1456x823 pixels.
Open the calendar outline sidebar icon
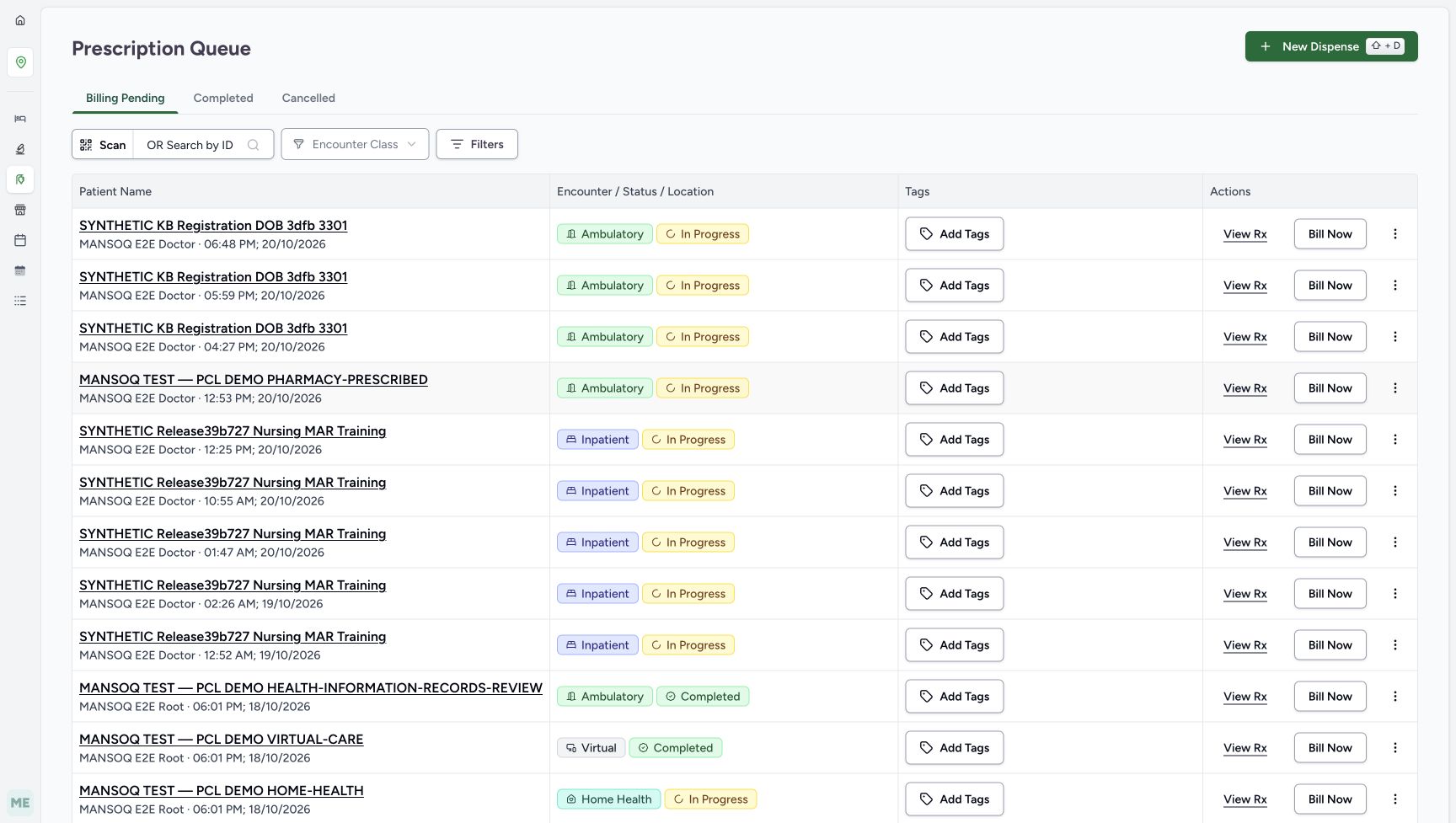[x=20, y=240]
